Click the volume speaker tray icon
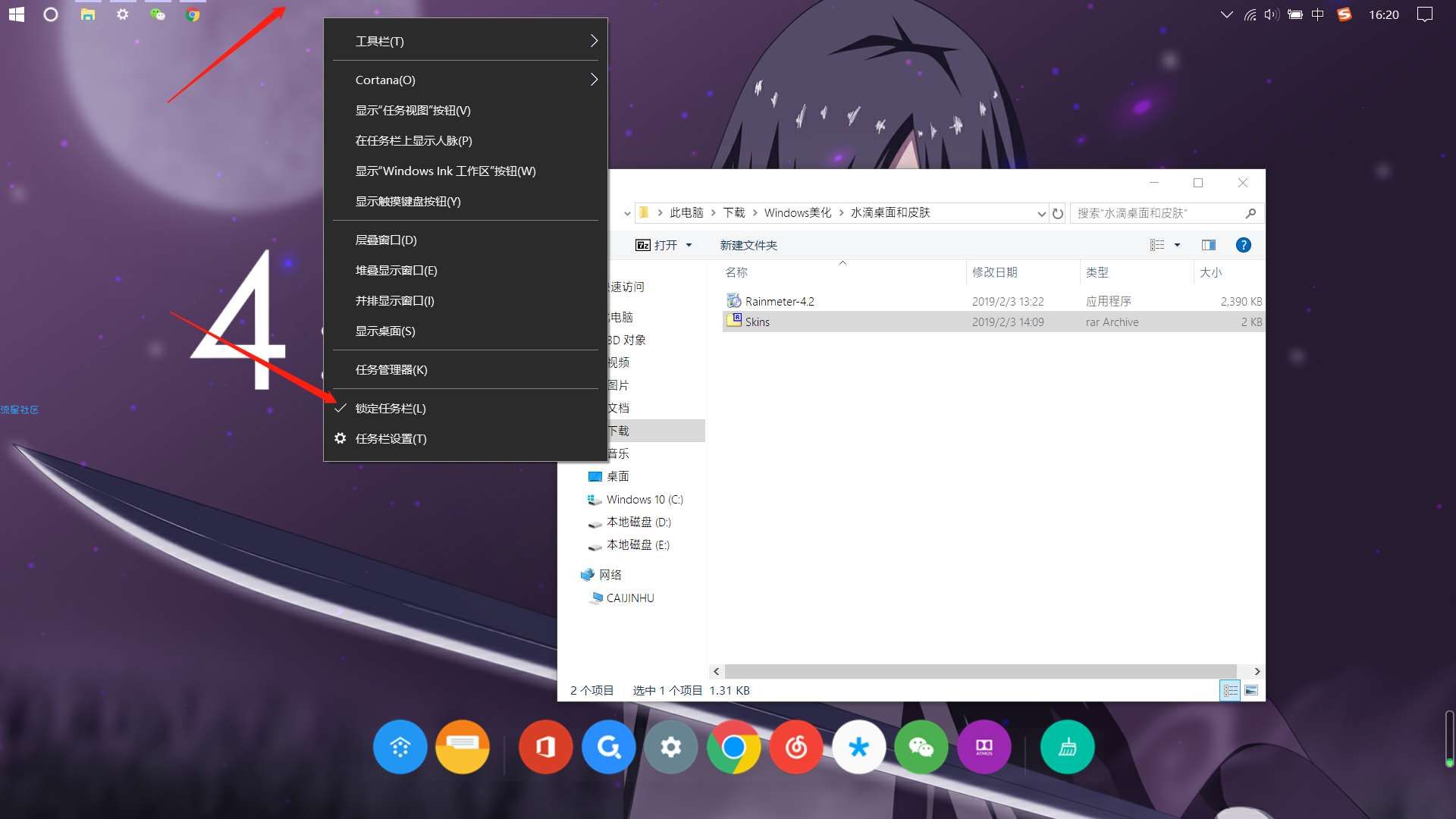This screenshot has height=819, width=1456. point(1272,14)
